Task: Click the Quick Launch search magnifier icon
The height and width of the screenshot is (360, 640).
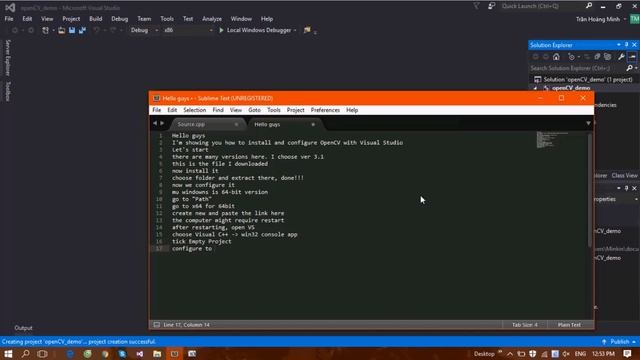Action: click(x=589, y=6)
